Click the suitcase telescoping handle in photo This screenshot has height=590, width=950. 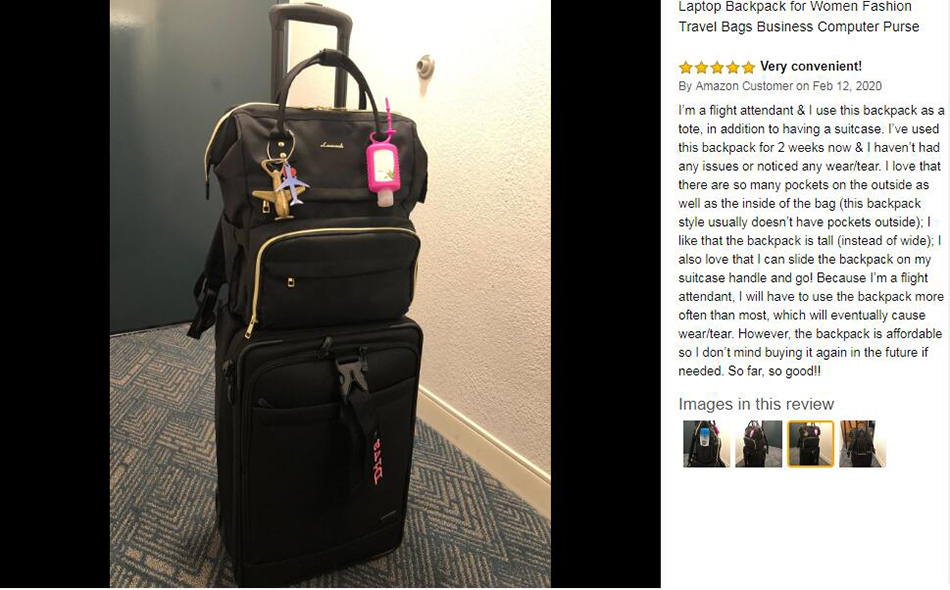click(x=310, y=48)
